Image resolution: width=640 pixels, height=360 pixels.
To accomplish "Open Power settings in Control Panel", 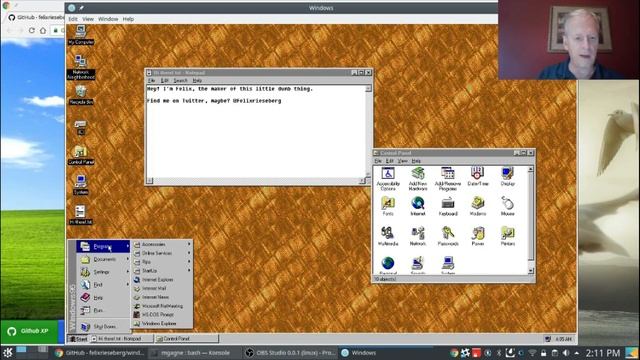I will (478, 236).
